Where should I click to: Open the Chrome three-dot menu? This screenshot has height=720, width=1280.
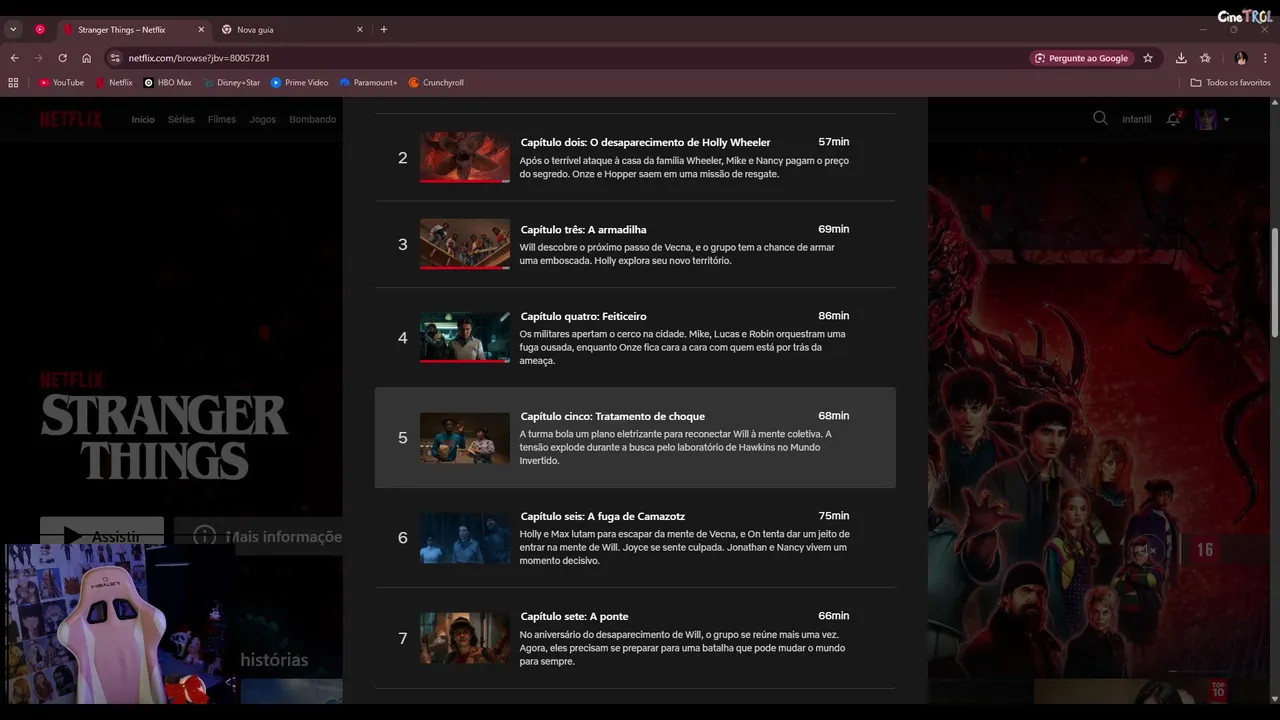[x=1266, y=58]
